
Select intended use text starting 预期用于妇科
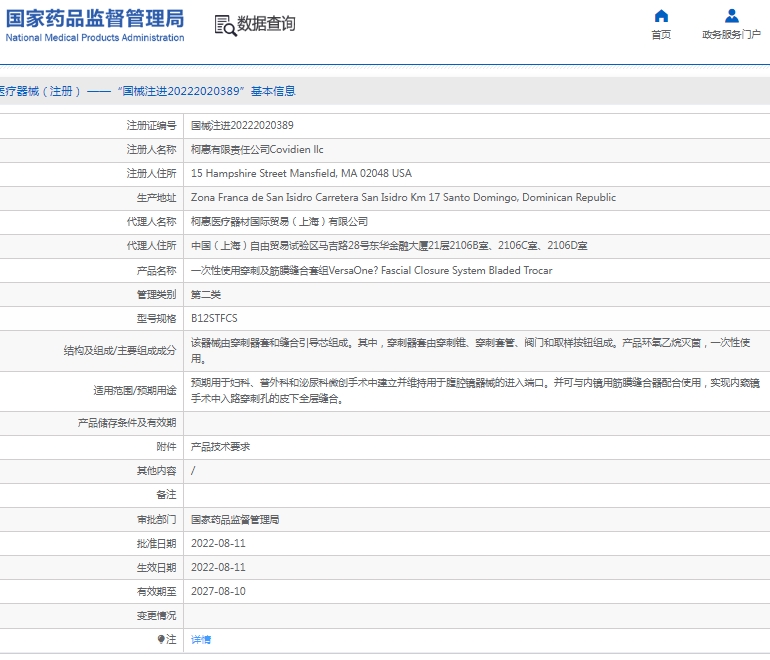(475, 390)
